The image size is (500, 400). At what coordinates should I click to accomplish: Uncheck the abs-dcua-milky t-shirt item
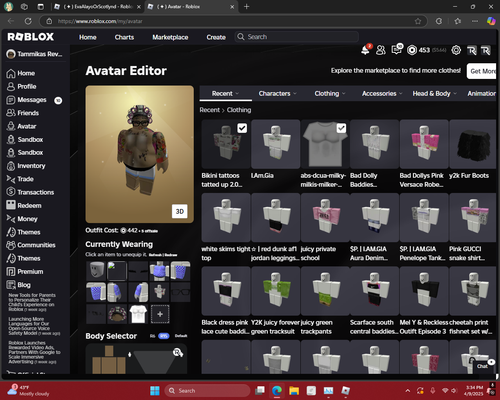pos(341,128)
